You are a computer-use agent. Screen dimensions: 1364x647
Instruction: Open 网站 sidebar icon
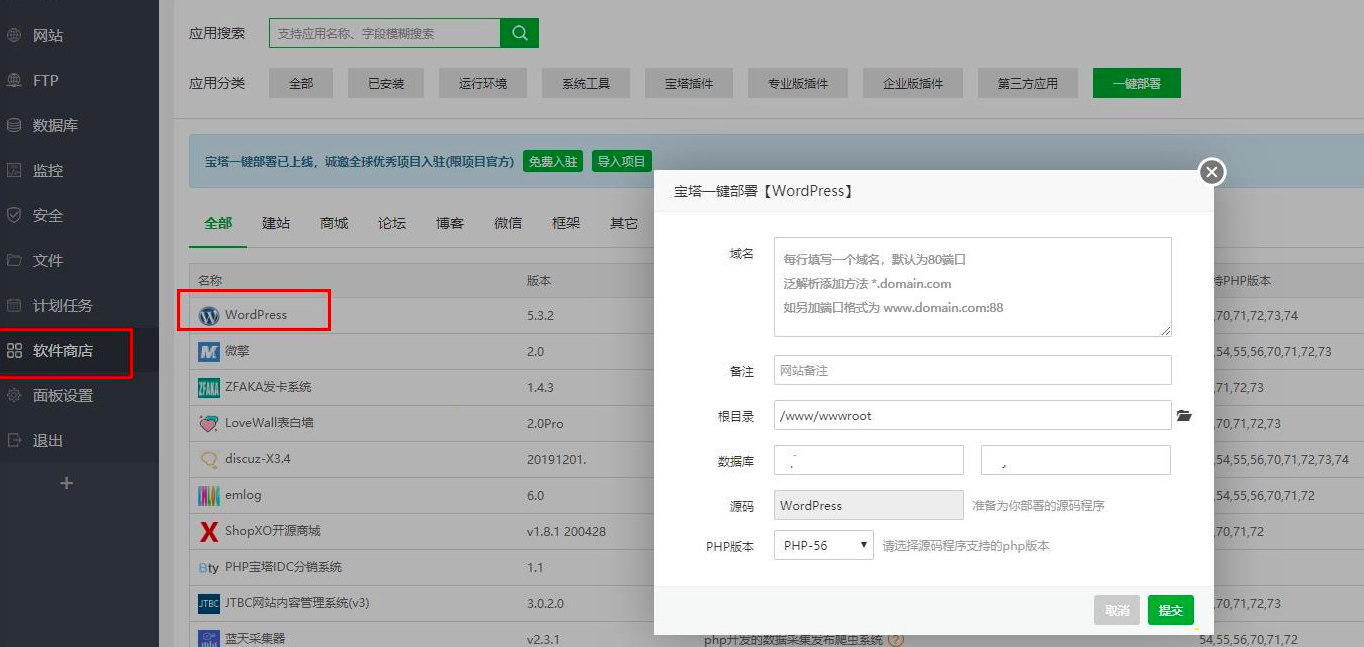(x=14, y=35)
